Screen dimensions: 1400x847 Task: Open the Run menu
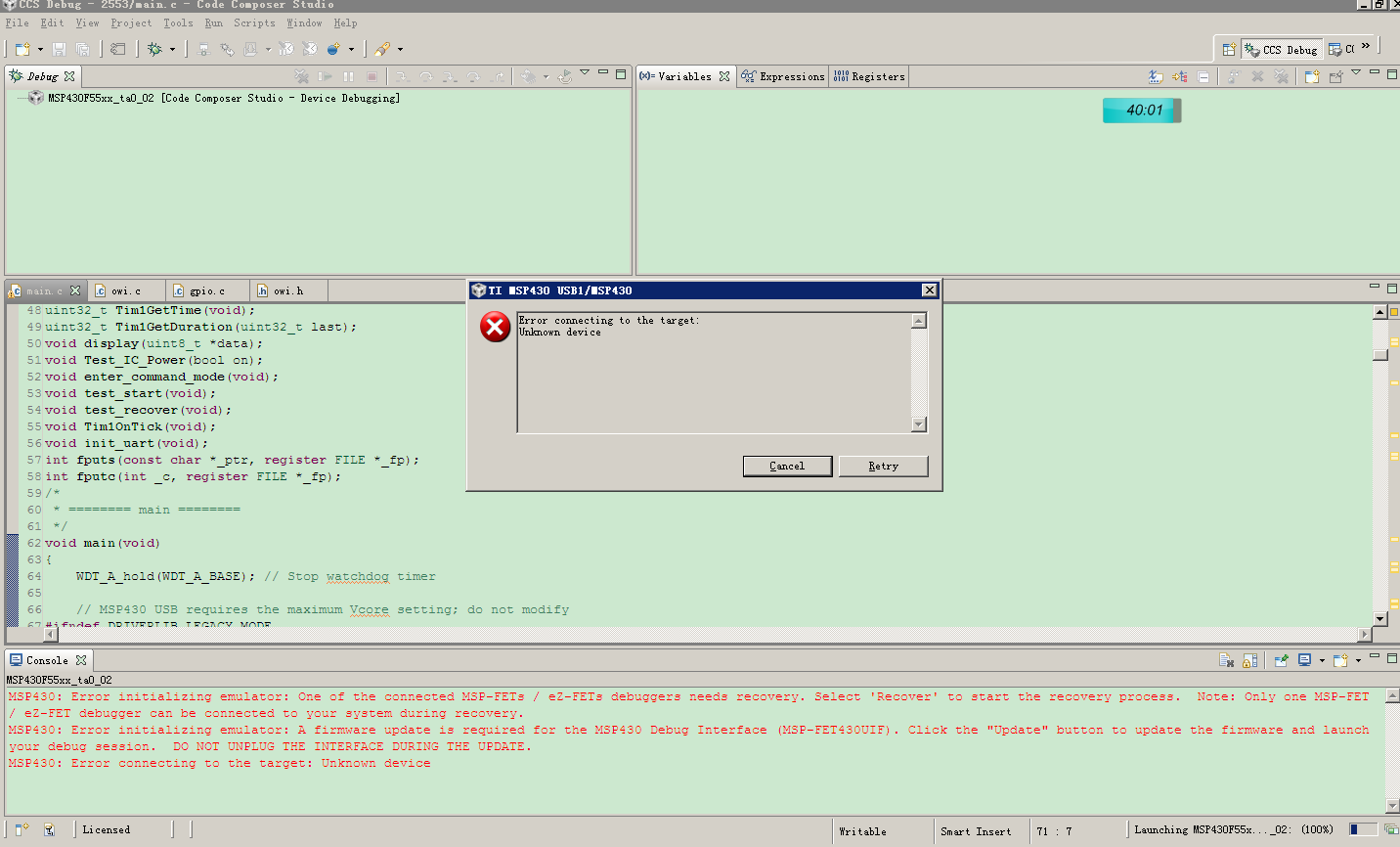click(213, 23)
